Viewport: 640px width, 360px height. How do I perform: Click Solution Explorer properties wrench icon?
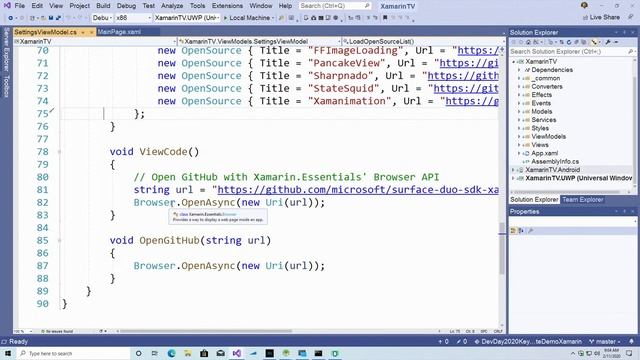click(x=608, y=42)
